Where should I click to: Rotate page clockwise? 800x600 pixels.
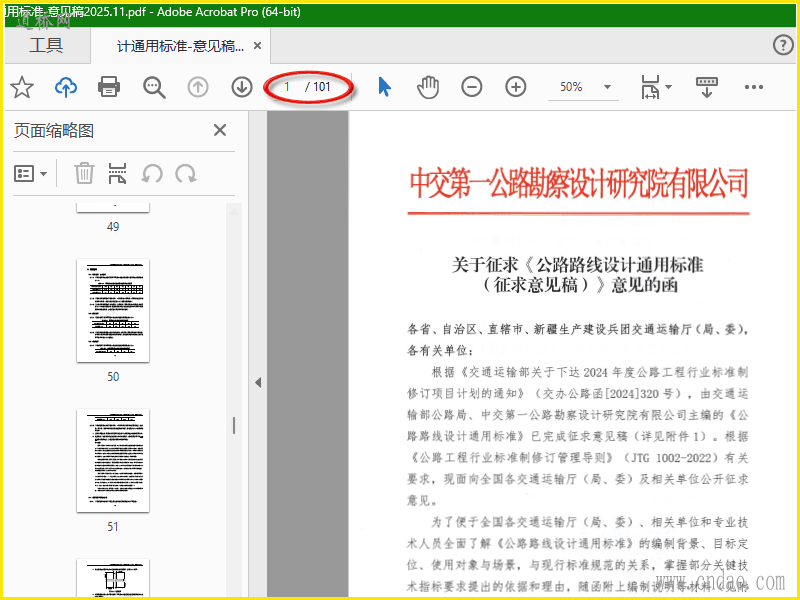[x=186, y=174]
